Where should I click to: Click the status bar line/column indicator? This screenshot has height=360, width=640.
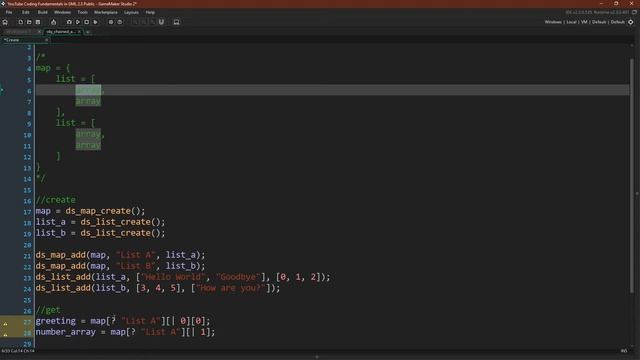click(18, 351)
